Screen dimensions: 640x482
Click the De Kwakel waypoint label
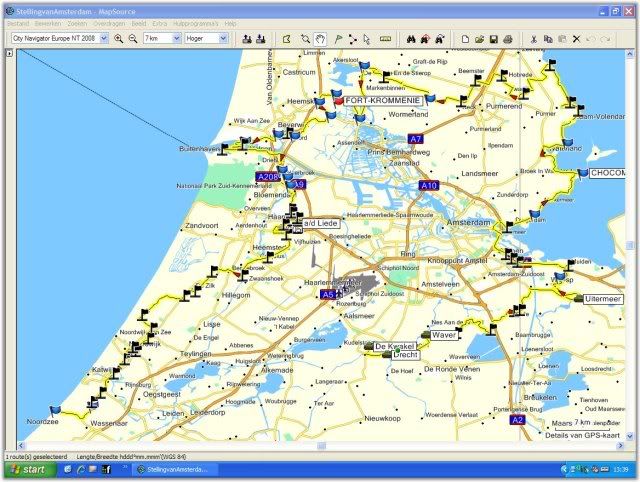pos(394,347)
